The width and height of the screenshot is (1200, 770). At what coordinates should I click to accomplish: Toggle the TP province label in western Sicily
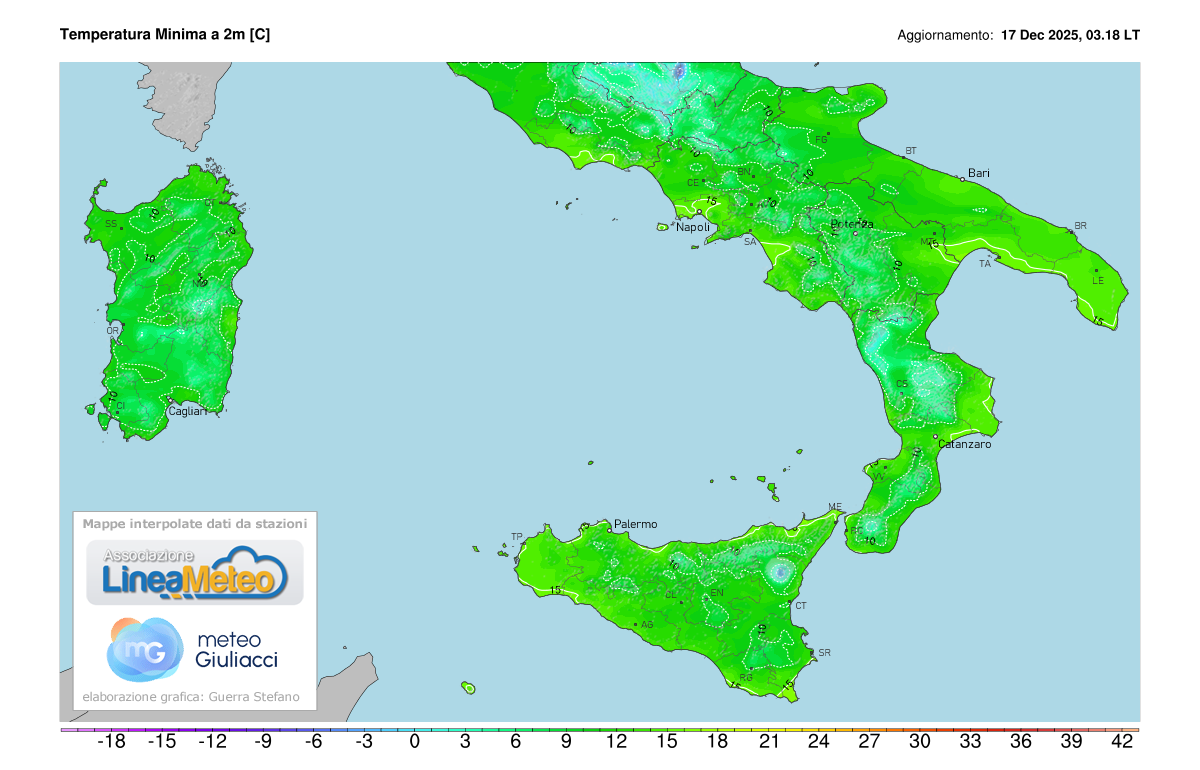click(x=517, y=536)
